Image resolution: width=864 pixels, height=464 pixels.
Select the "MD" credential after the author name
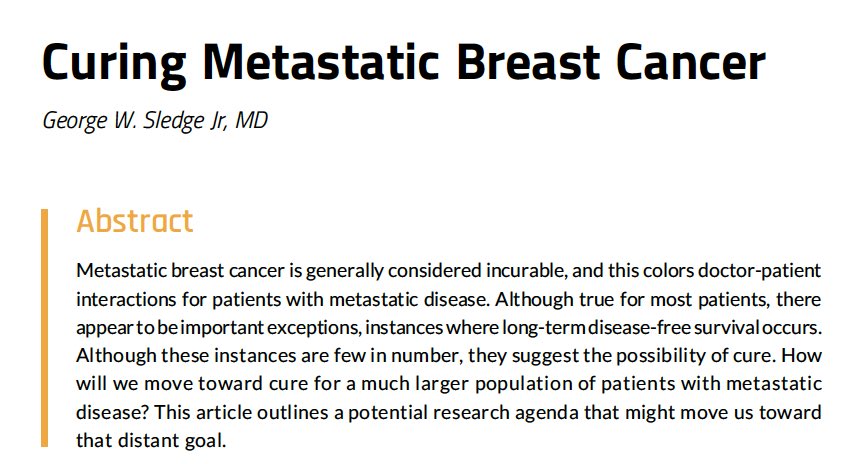[251, 120]
